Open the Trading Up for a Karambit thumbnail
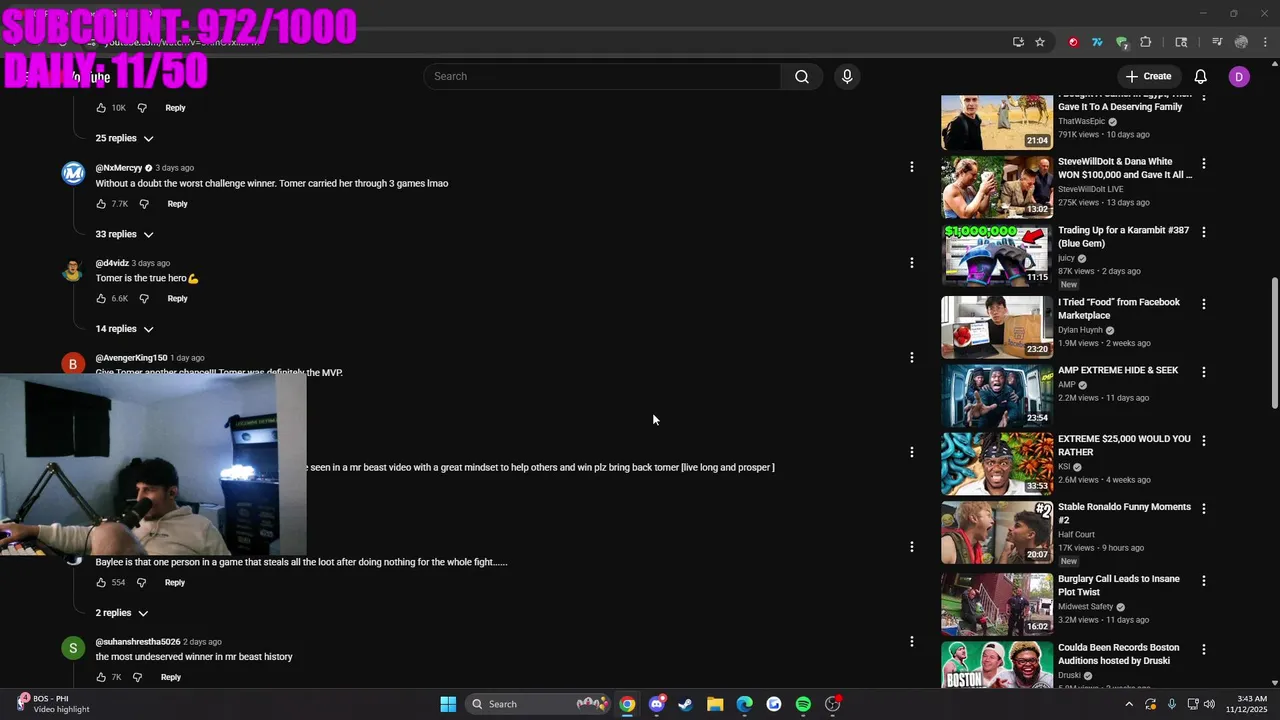The image size is (1280, 720). coord(997,255)
